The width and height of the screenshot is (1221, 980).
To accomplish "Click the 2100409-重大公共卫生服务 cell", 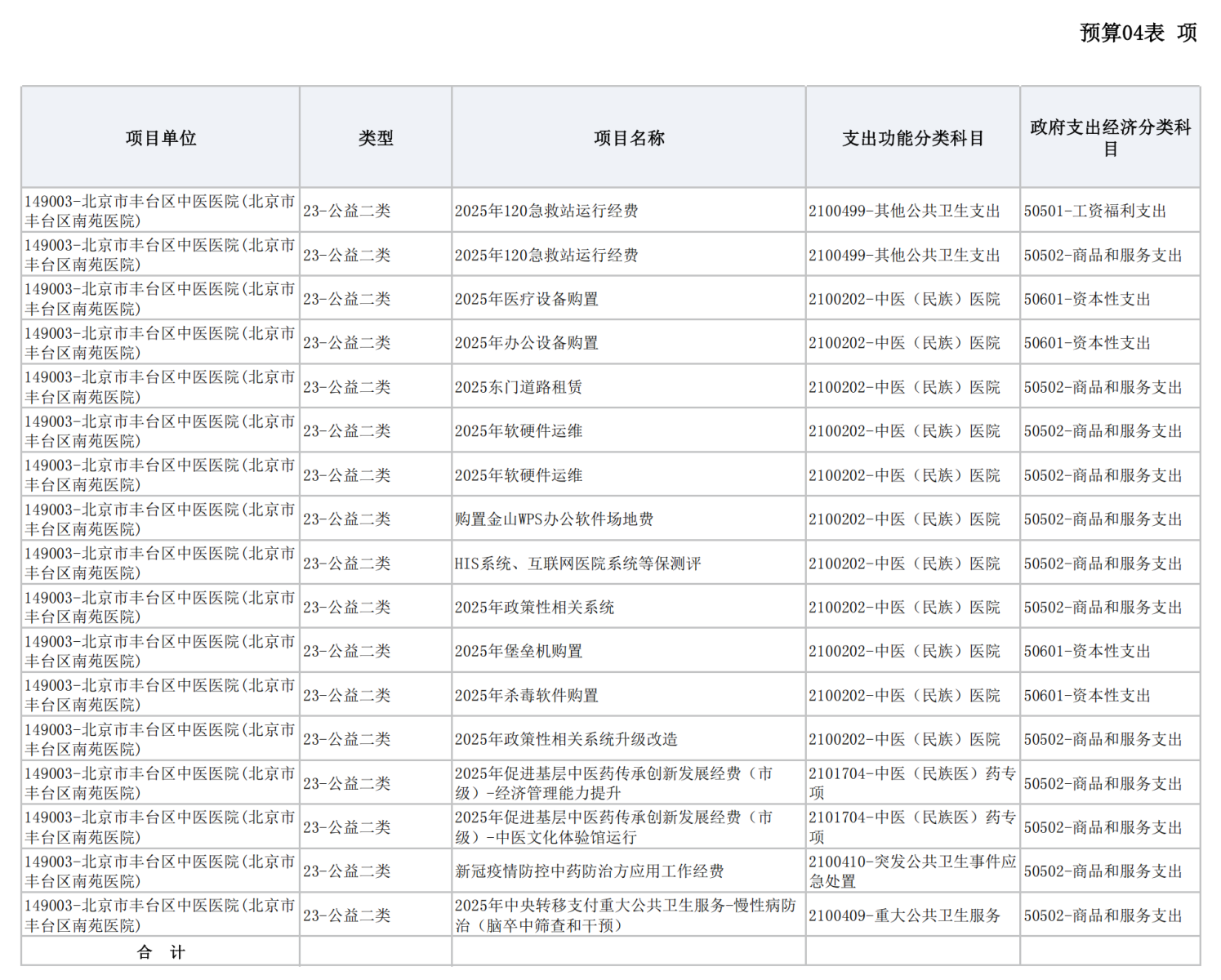I will 904,915.
